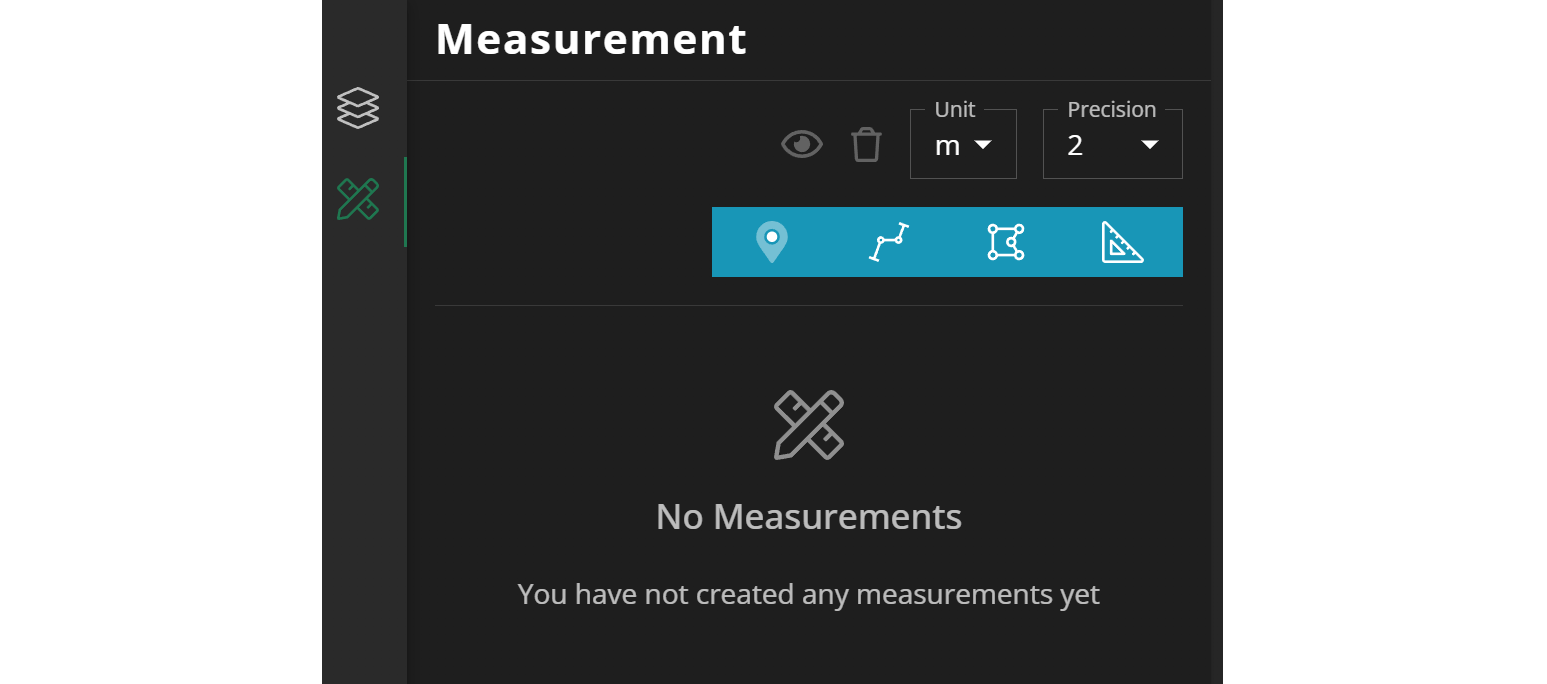Open the Precision dropdown
1547x684 pixels.
[1113, 145]
